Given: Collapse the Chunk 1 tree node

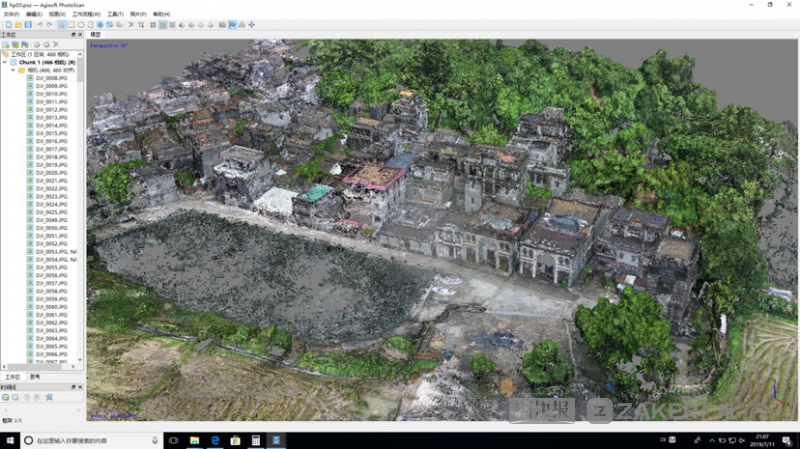Looking at the screenshot, I should click(7, 62).
